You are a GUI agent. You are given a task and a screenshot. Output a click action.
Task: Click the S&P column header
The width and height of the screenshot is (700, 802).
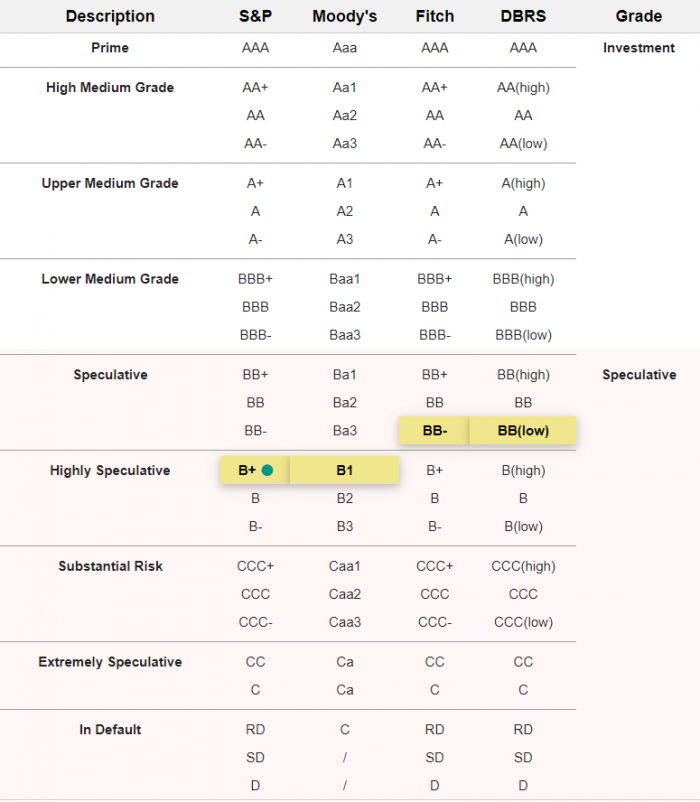click(255, 16)
